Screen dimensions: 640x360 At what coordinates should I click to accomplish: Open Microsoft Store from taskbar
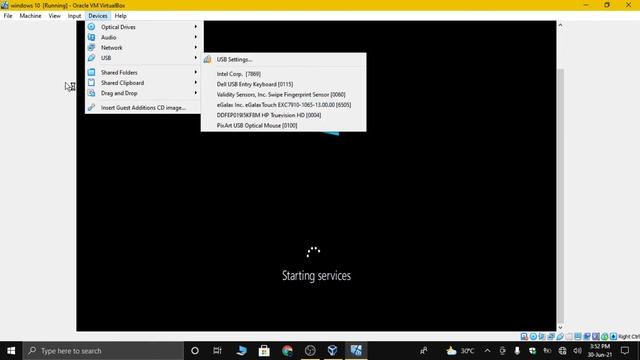pyautogui.click(x=264, y=351)
